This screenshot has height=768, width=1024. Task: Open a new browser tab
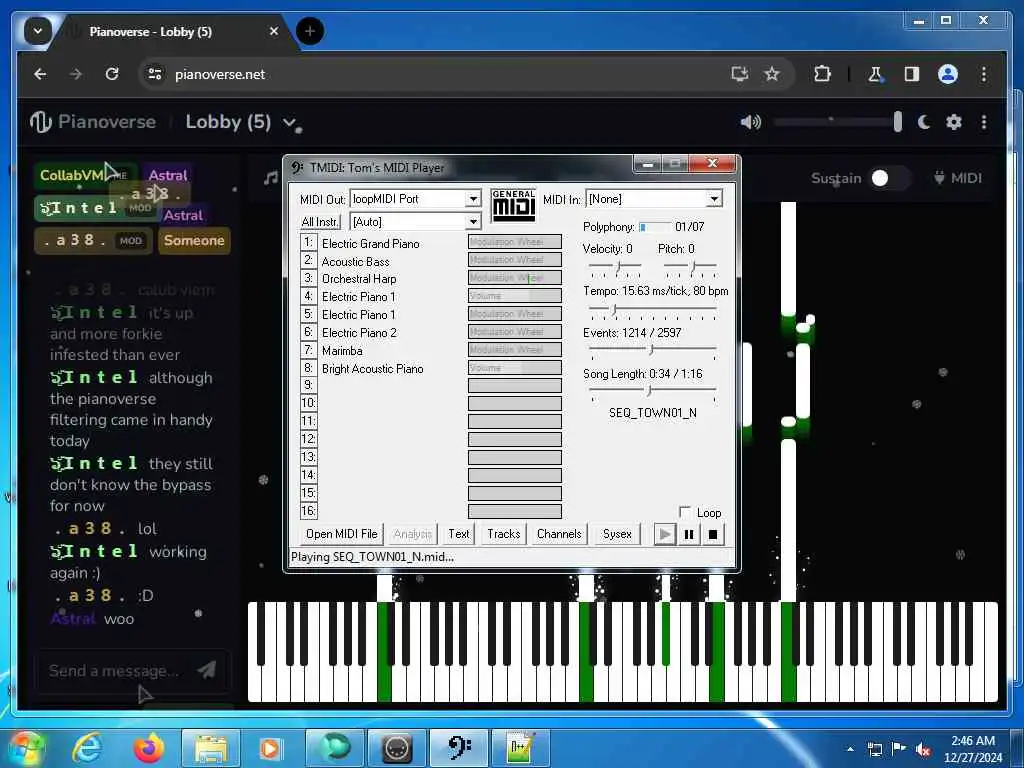(310, 31)
